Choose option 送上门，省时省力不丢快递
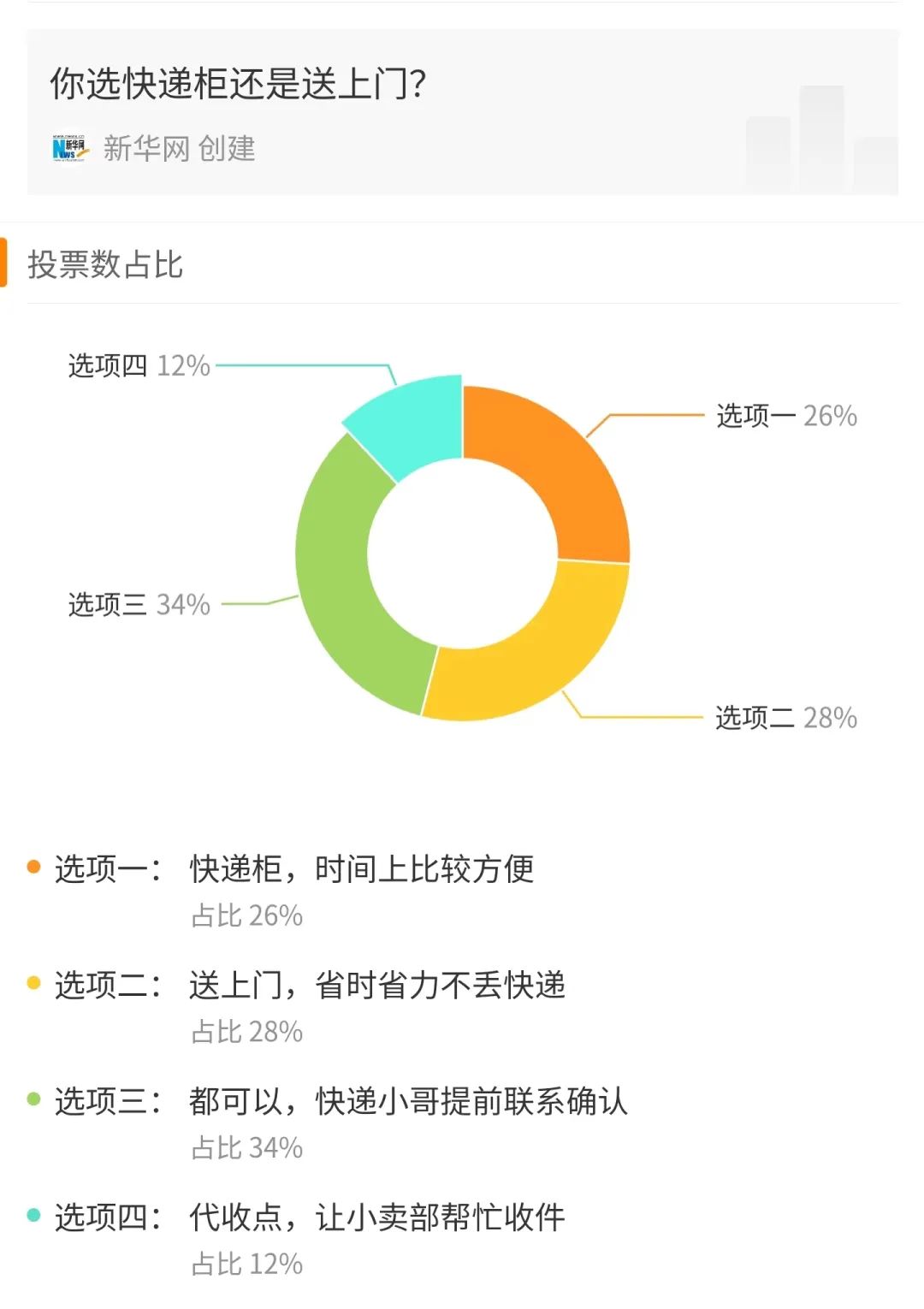 tap(377, 986)
